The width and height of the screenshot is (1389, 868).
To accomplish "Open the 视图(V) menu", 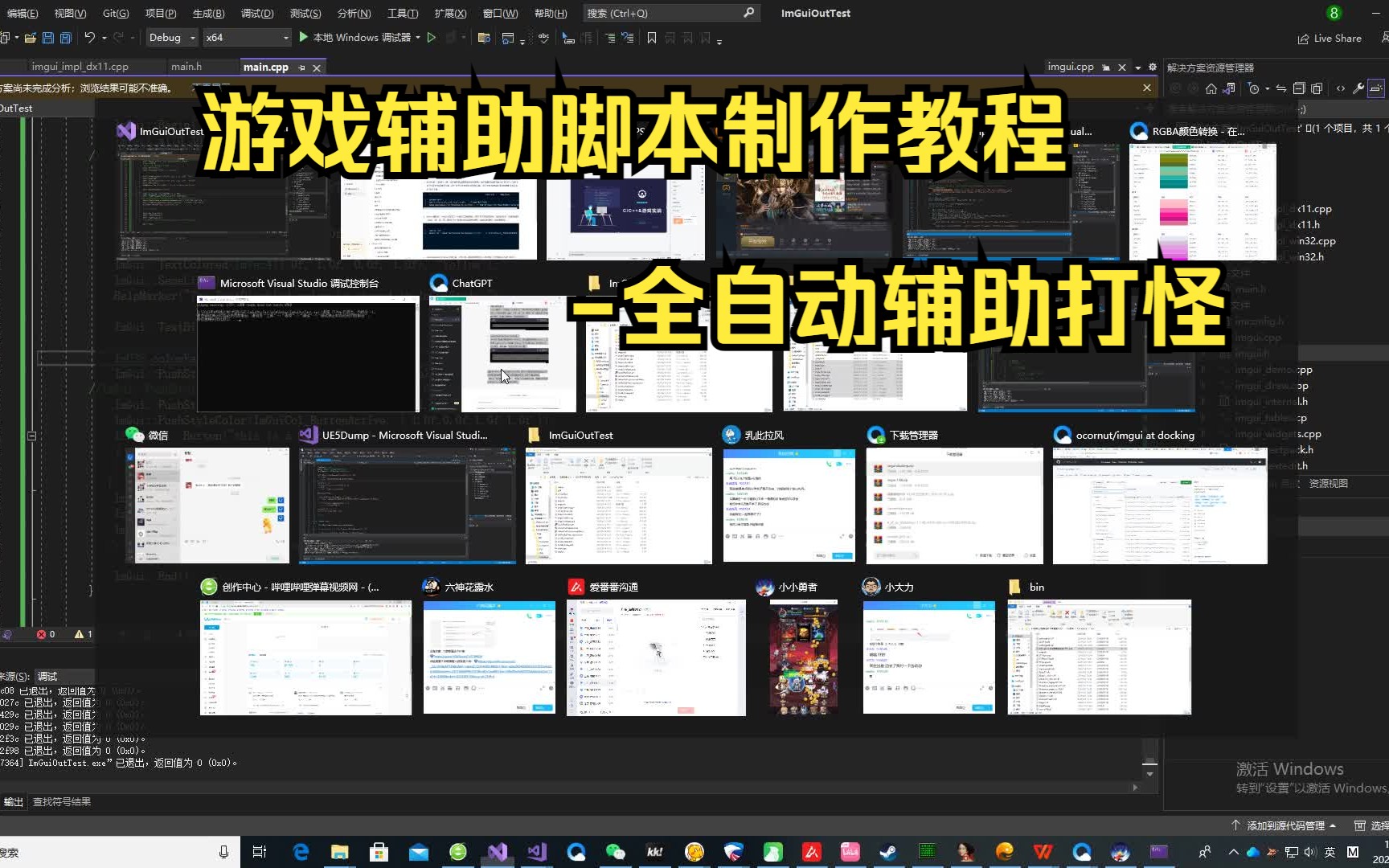I will click(x=70, y=13).
